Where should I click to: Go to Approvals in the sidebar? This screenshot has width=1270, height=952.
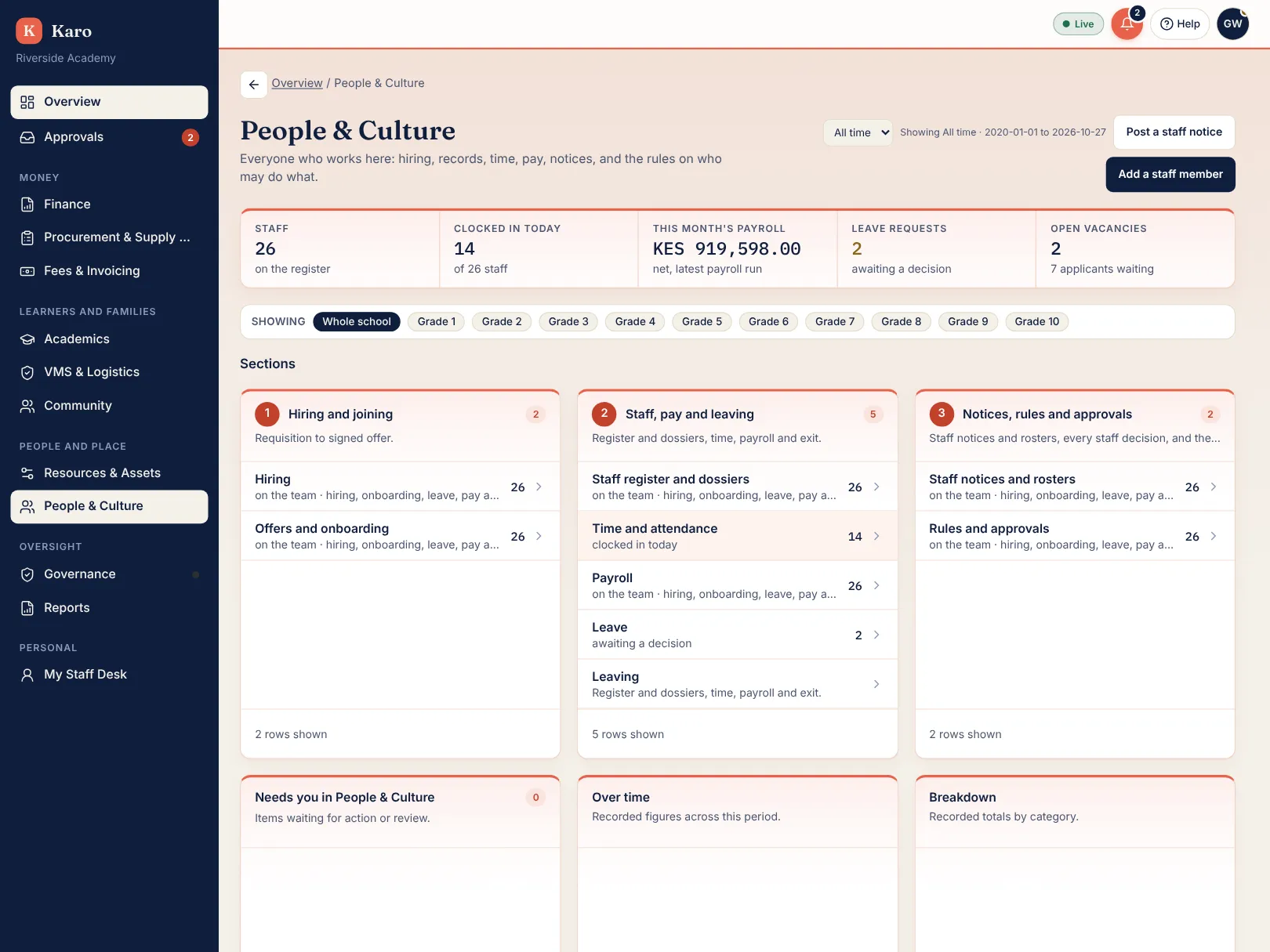tap(109, 137)
